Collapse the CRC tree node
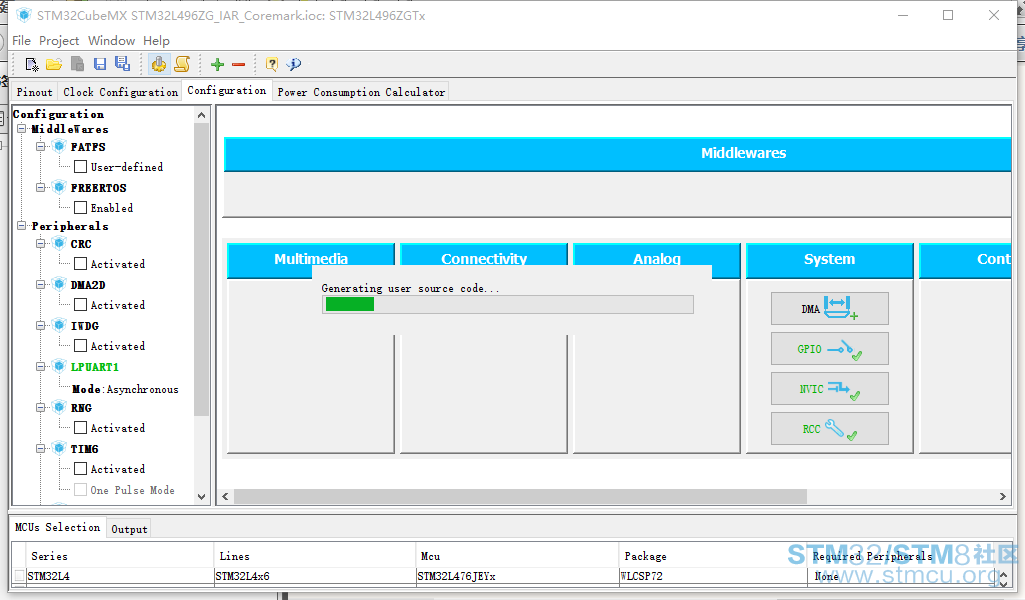 pyautogui.click(x=41, y=244)
